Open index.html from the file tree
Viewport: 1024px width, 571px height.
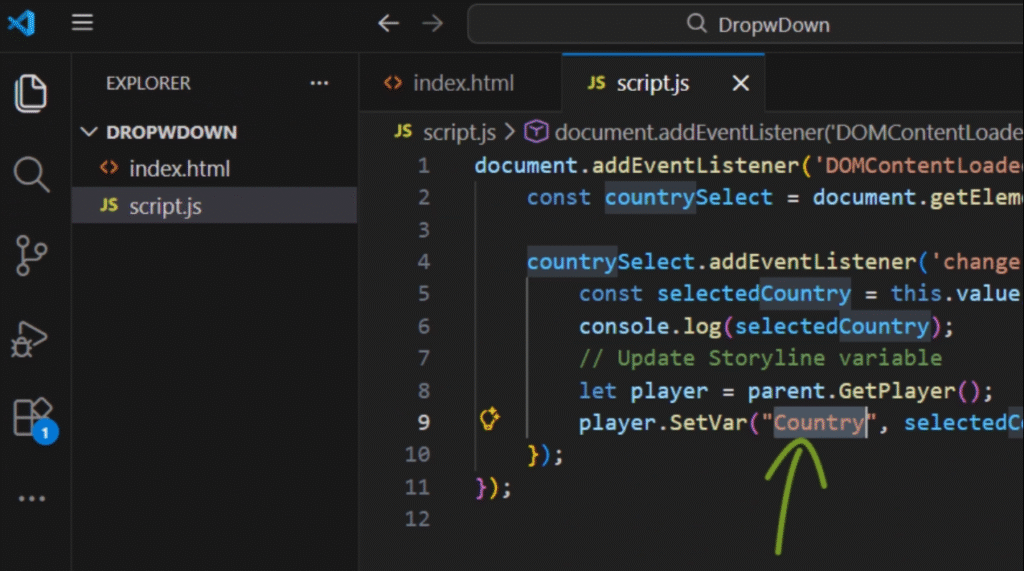pyautogui.click(x=179, y=168)
